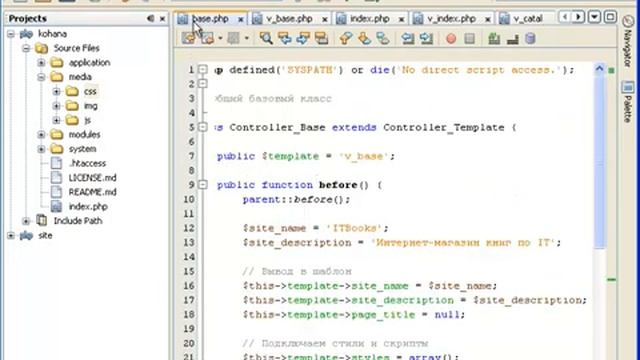Click the Next Bookmark icon
This screenshot has height=360, width=640.
(x=364, y=38)
